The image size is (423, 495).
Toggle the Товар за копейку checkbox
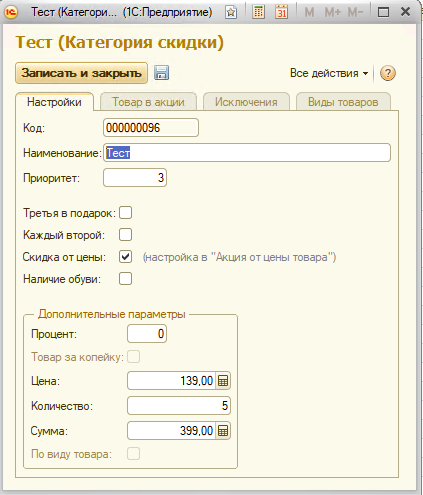[x=133, y=357]
